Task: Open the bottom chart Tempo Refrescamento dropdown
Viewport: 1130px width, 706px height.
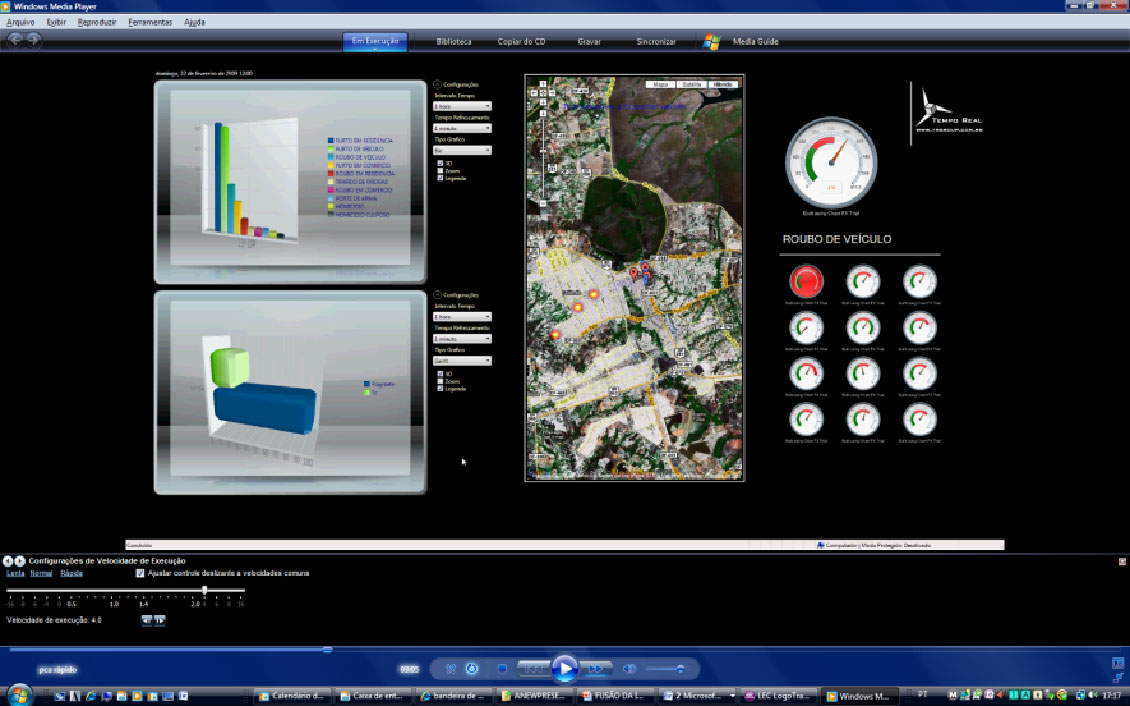Action: pos(462,339)
